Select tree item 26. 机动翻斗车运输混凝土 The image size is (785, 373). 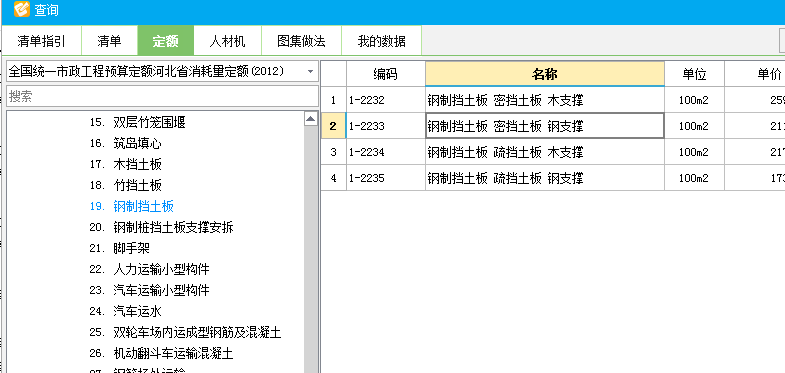click(x=161, y=353)
